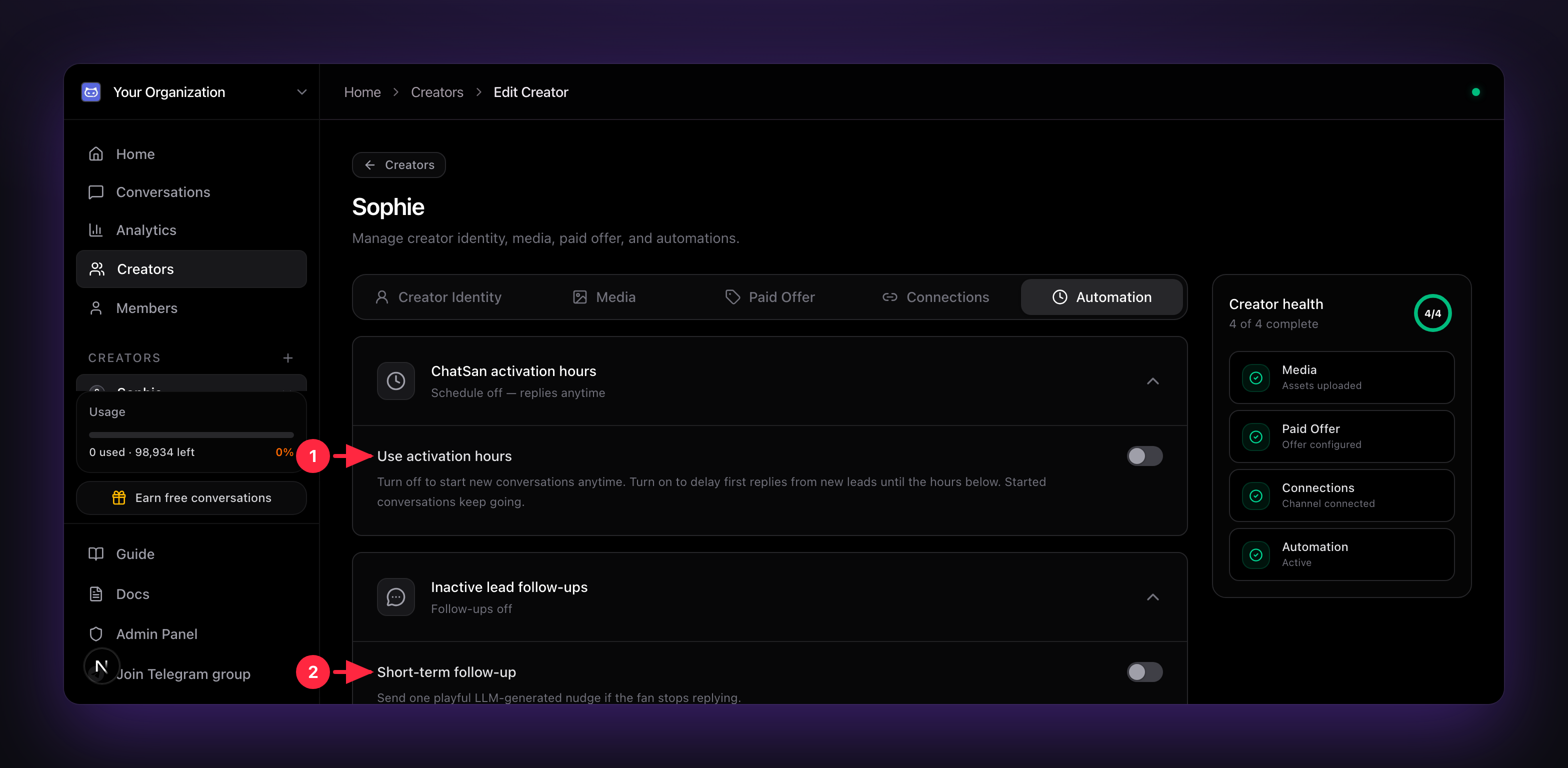
Task: Click the "Follow-ups off" subtitle
Action: pos(471,609)
